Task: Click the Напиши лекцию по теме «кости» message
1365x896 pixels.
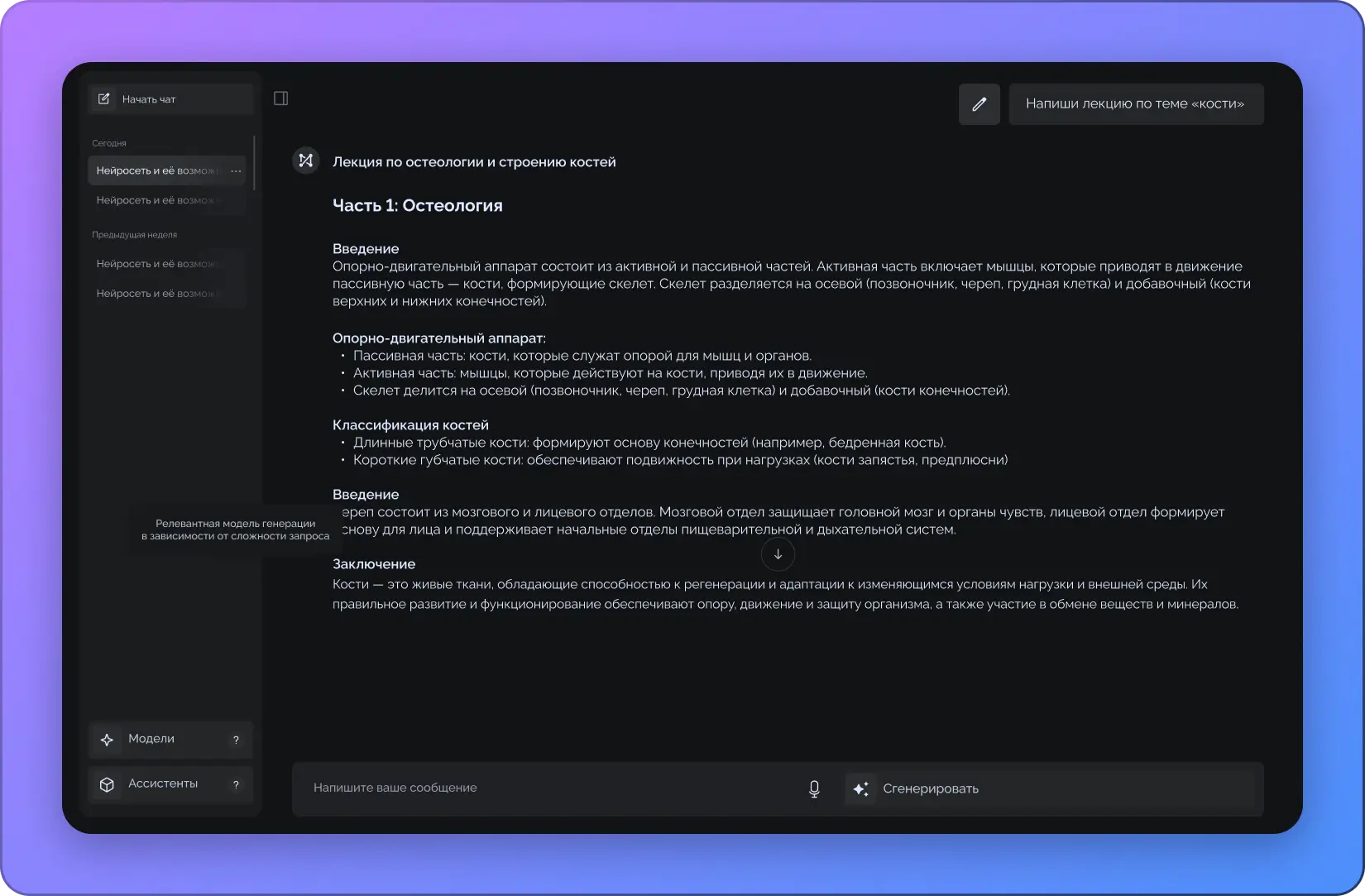Action: tap(1135, 104)
